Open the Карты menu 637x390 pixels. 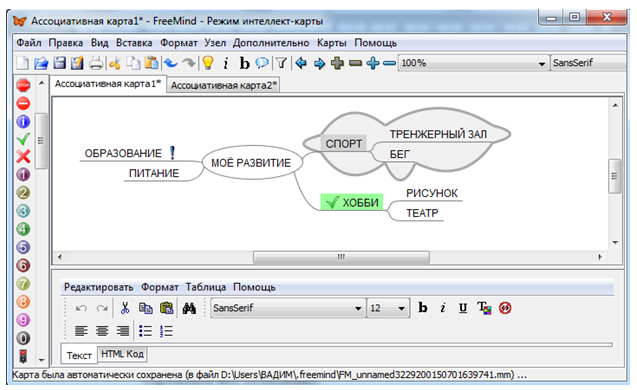(x=332, y=43)
